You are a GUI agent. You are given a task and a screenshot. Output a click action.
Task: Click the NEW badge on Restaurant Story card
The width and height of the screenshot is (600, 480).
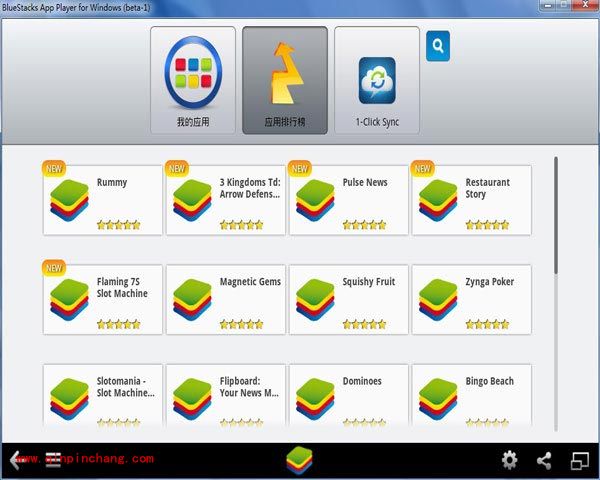click(422, 169)
